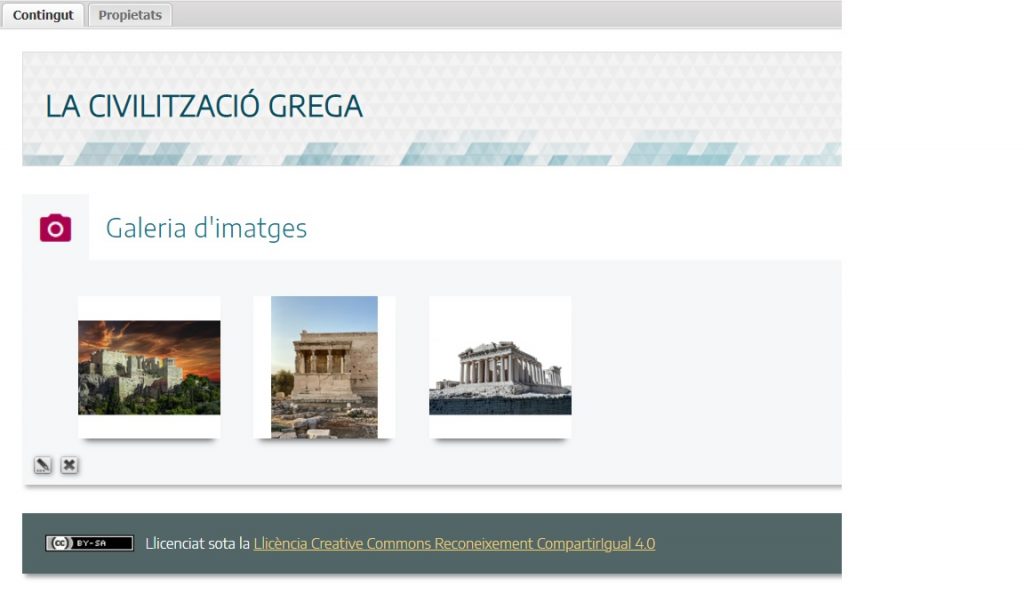Select the Contingut tab
This screenshot has width=1024, height=595.
(x=43, y=15)
